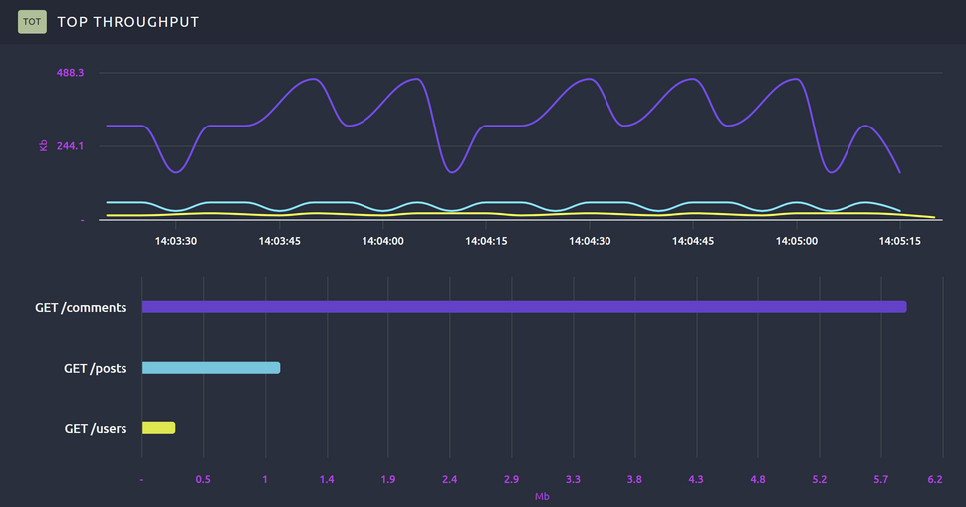
Task: Click the purple GET /comments bar
Action: pos(523,307)
